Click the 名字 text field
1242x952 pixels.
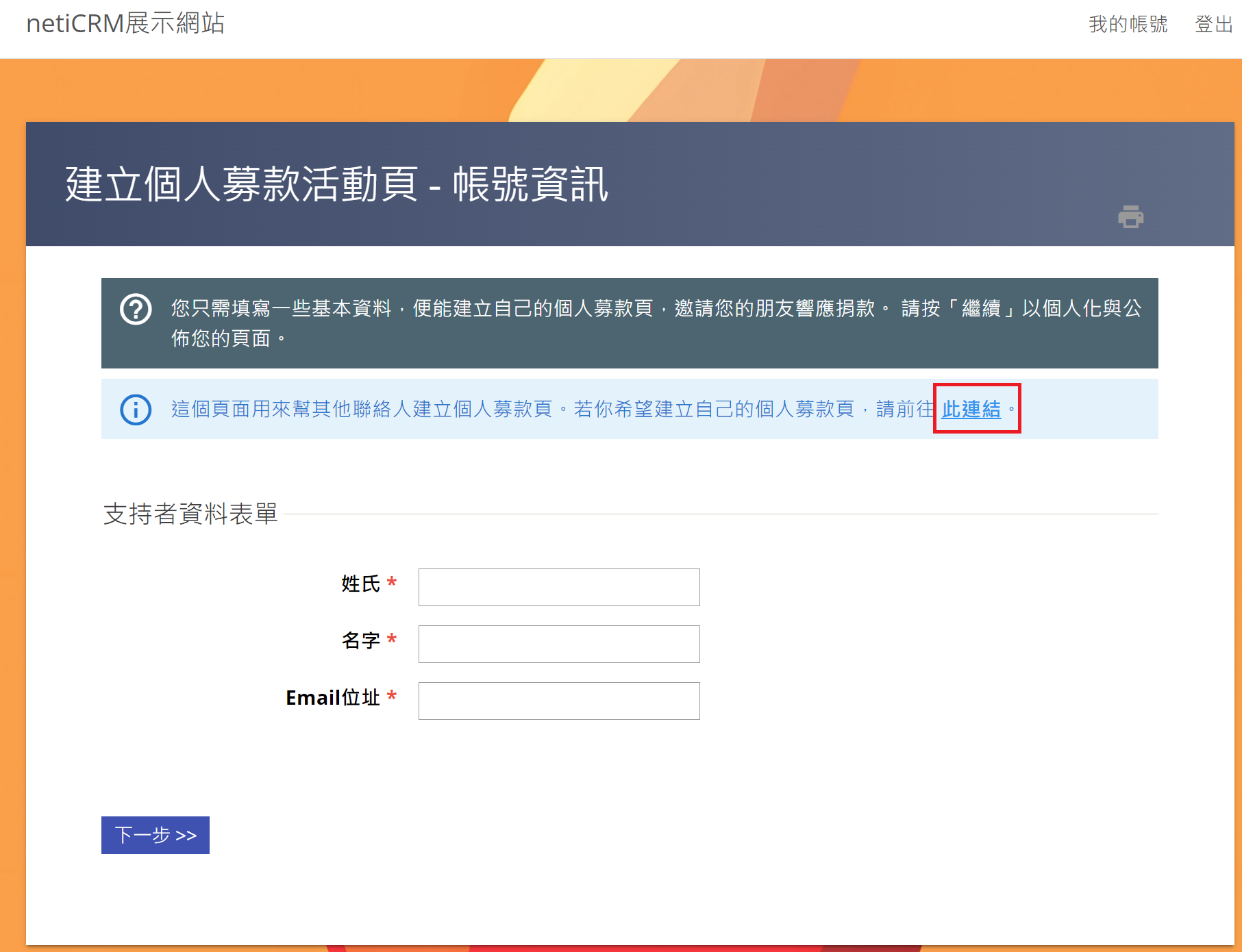click(558, 644)
